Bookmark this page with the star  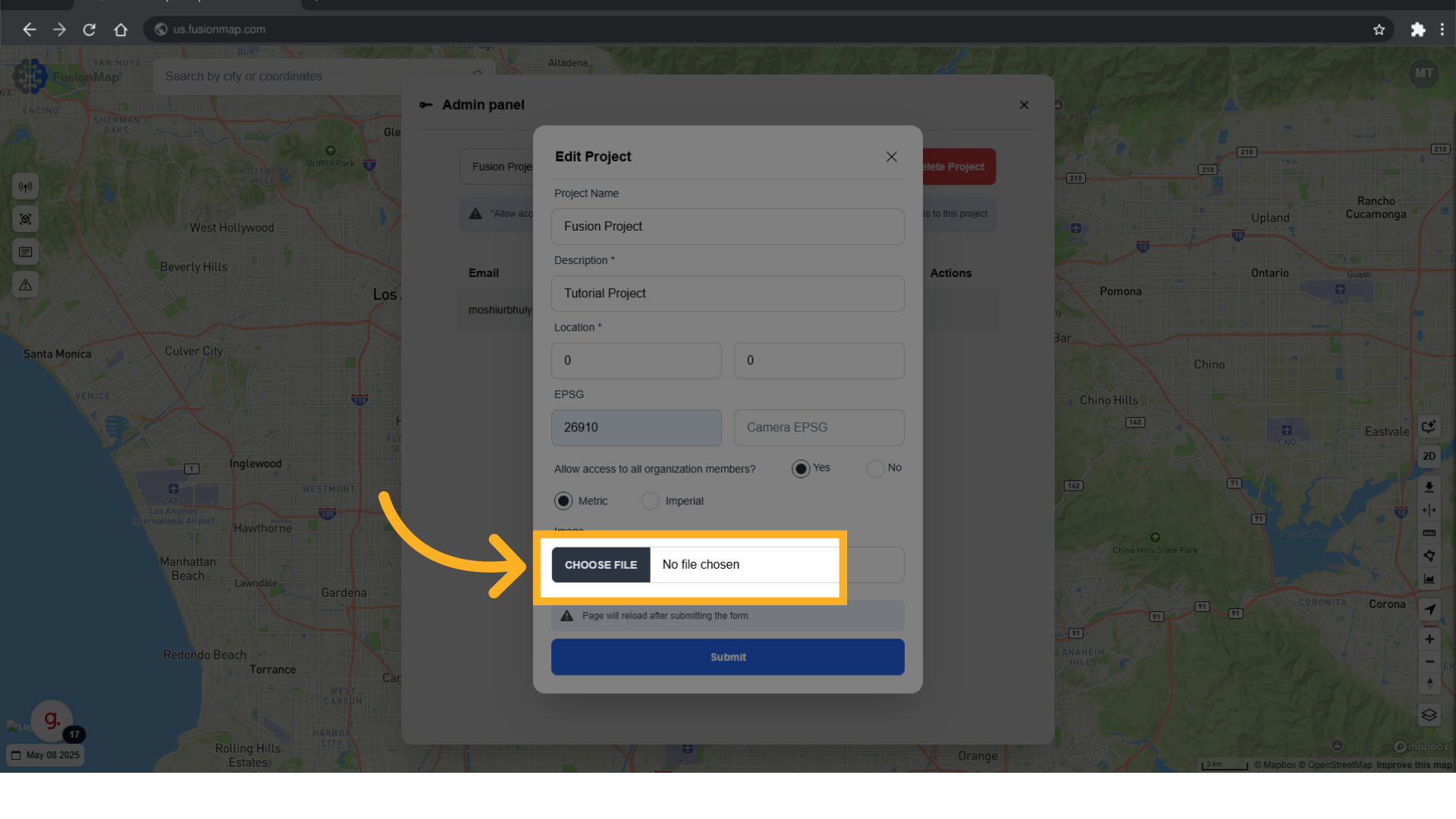pos(1379,30)
